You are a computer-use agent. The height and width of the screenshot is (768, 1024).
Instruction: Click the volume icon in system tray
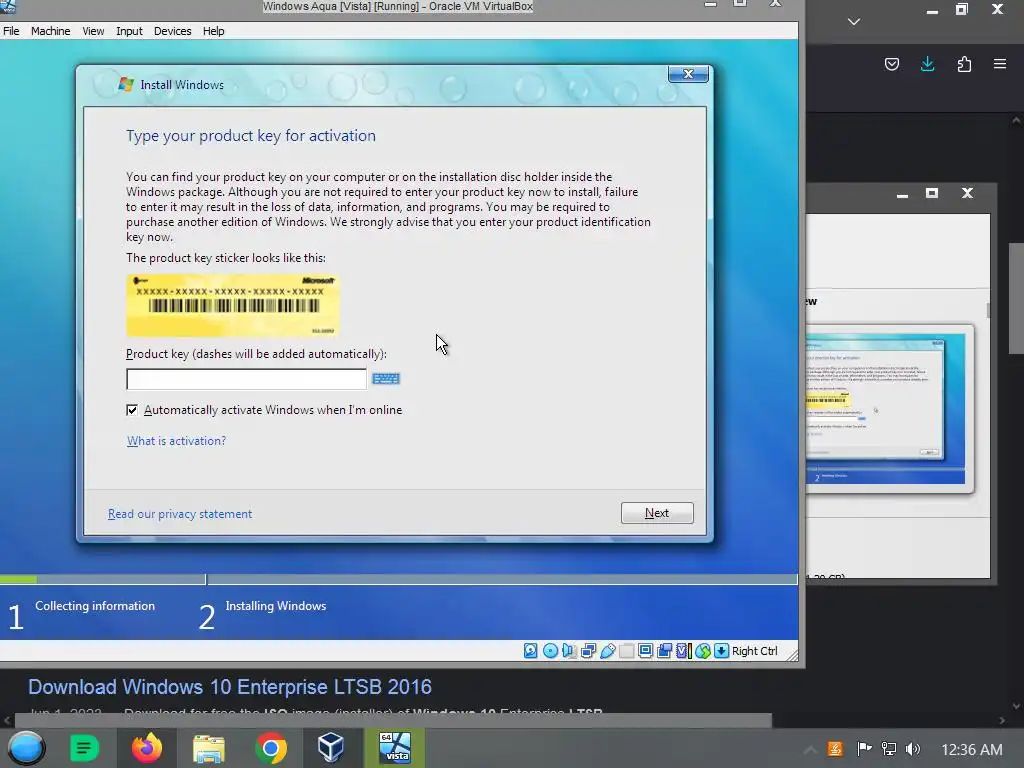click(913, 748)
